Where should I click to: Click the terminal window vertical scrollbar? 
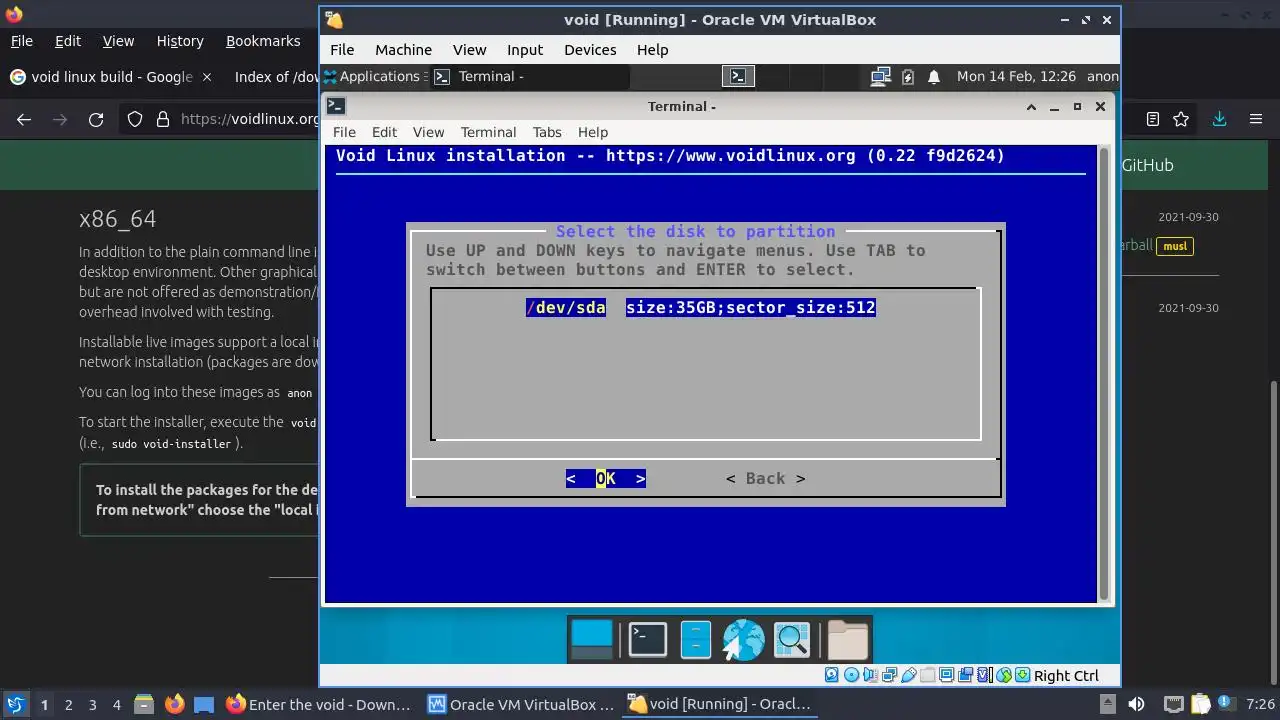(1104, 373)
